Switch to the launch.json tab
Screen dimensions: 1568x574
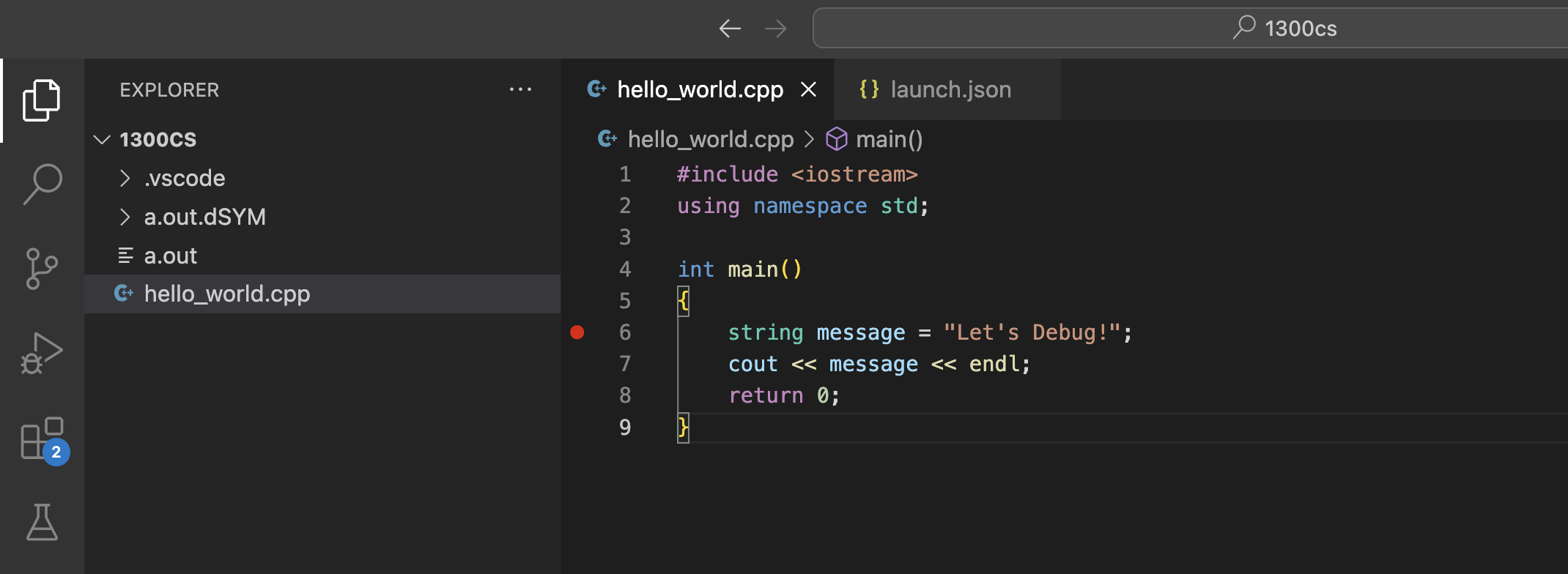point(947,89)
